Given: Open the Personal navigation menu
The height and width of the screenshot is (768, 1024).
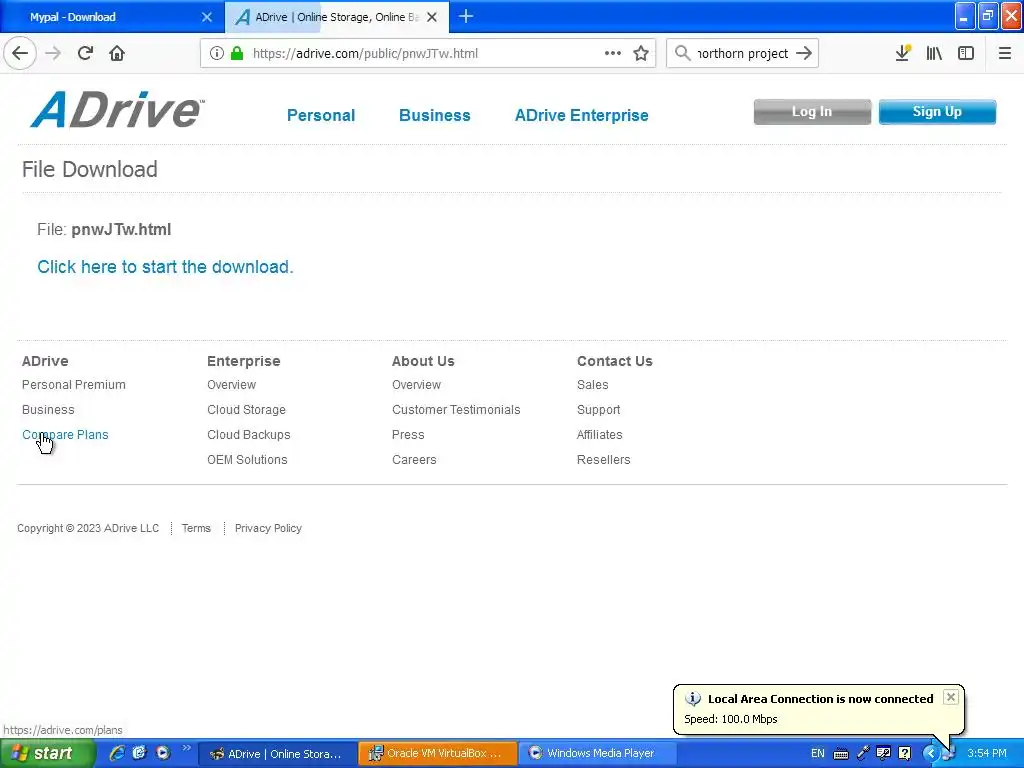Looking at the screenshot, I should click(321, 116).
